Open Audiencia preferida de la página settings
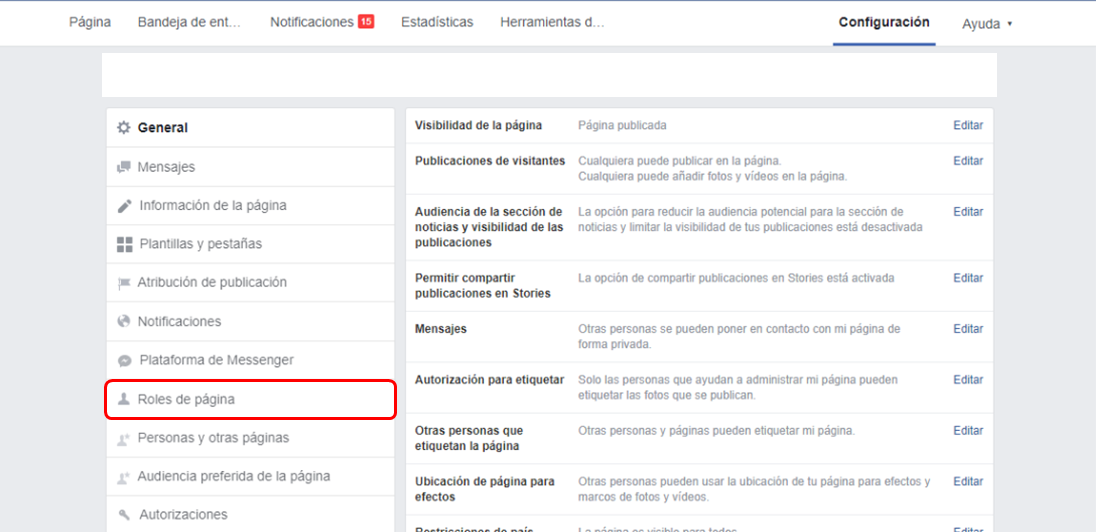Viewport: 1096px width, 532px height. (x=251, y=477)
